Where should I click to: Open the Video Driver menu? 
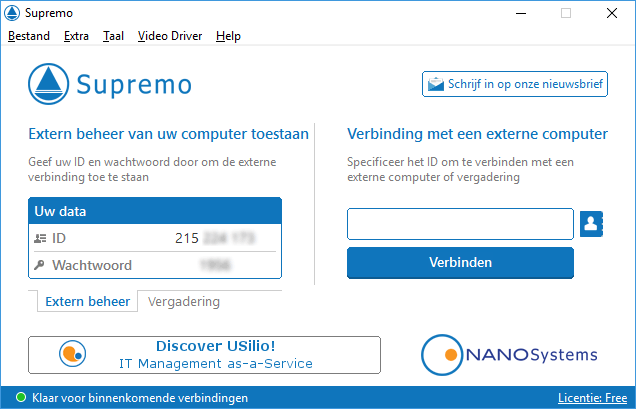click(x=170, y=36)
